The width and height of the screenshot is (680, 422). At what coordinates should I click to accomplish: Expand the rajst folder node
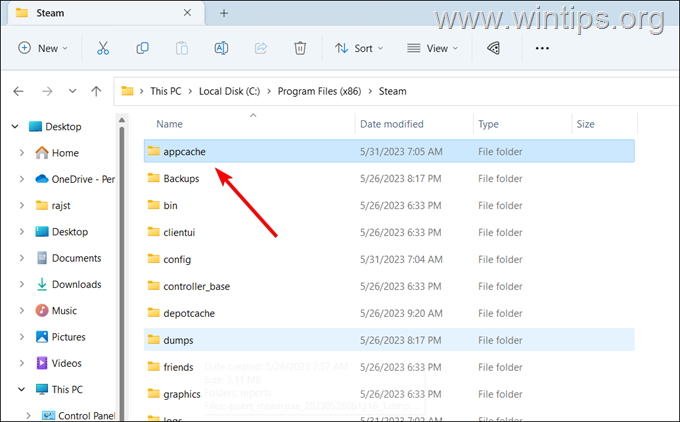(x=22, y=206)
